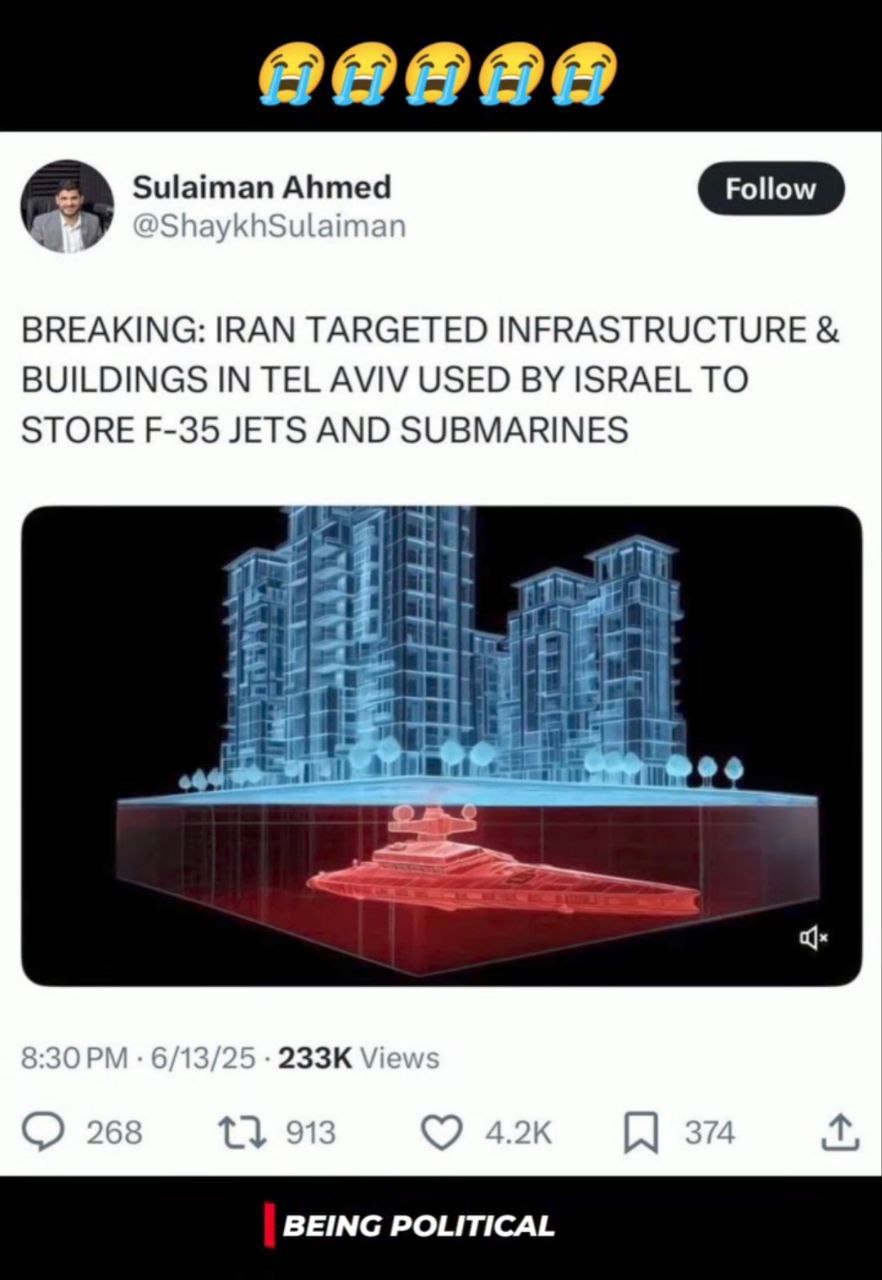Like the tweet with the heart icon
Viewport: 882px width, 1280px height.
[x=441, y=1132]
